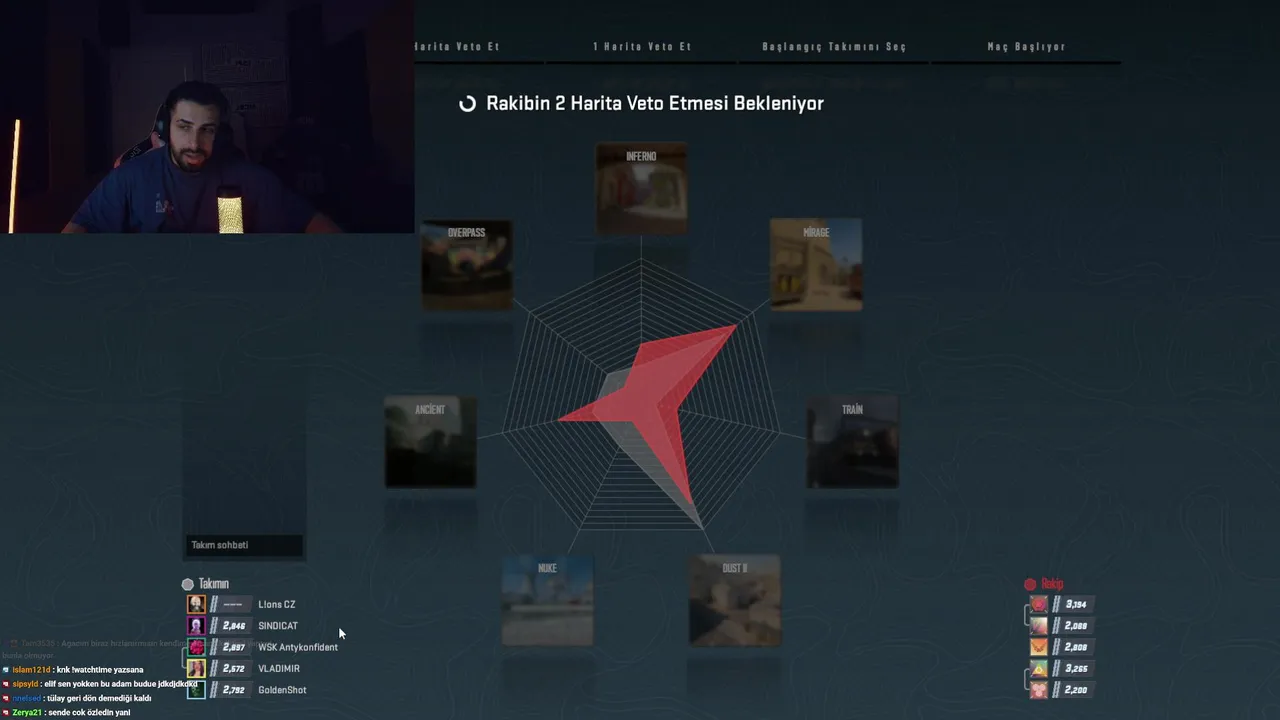Click opponent rating '2,088'

[x=1076, y=626]
